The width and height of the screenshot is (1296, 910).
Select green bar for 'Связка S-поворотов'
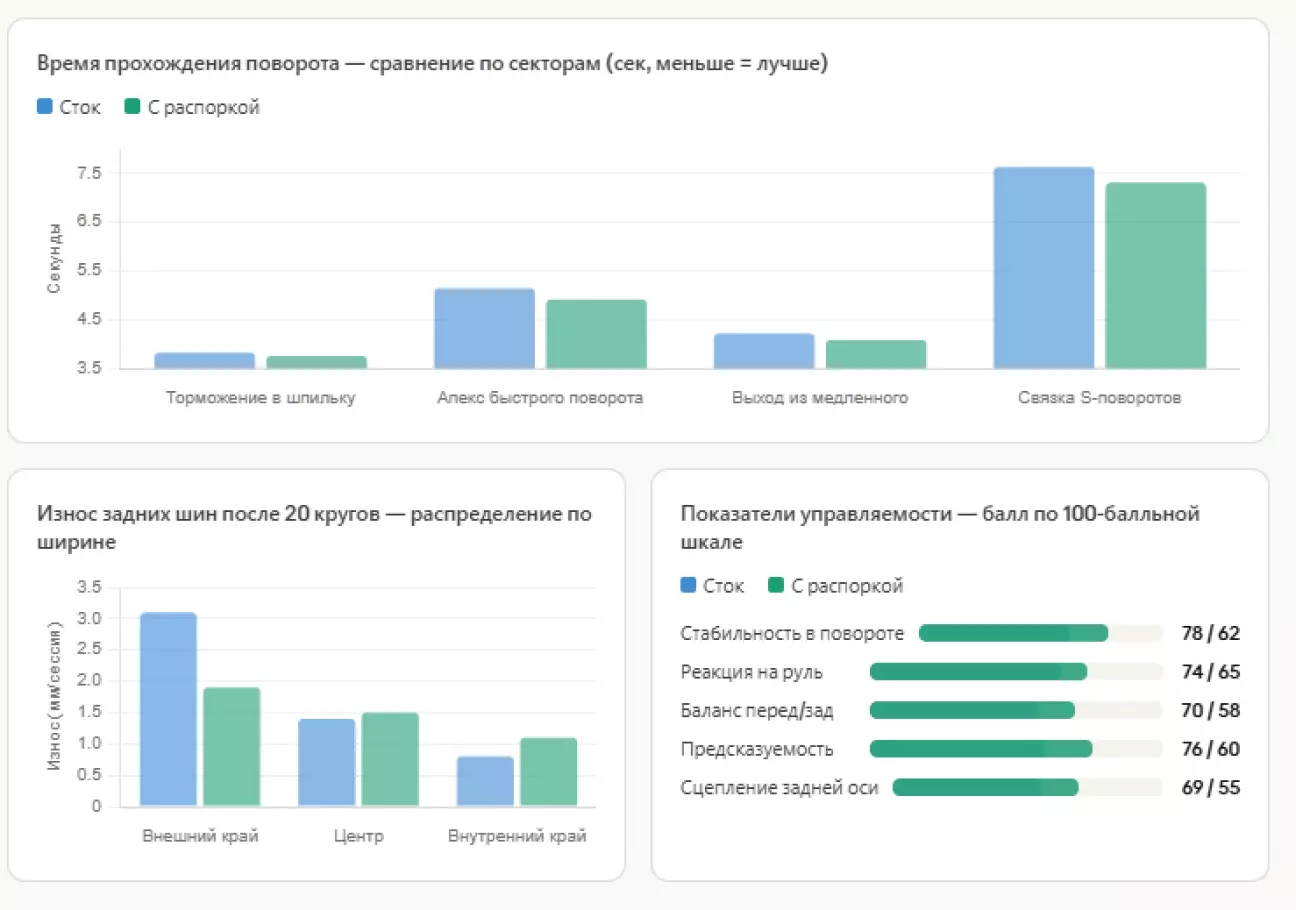(x=1155, y=276)
